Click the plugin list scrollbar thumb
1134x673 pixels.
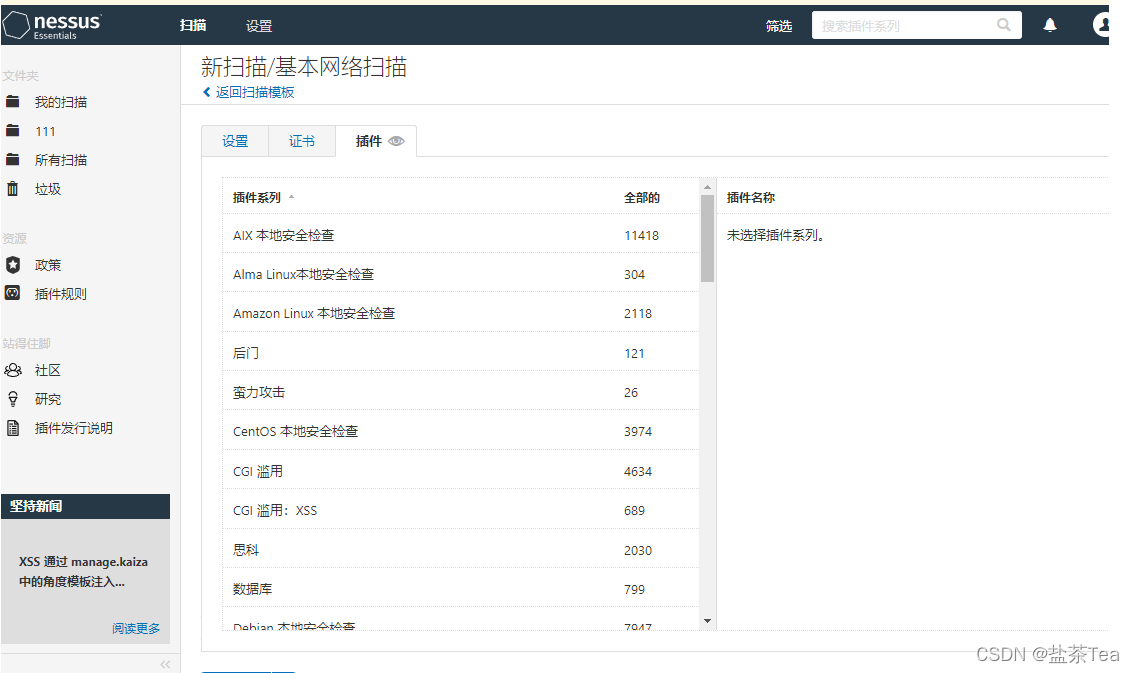click(707, 239)
